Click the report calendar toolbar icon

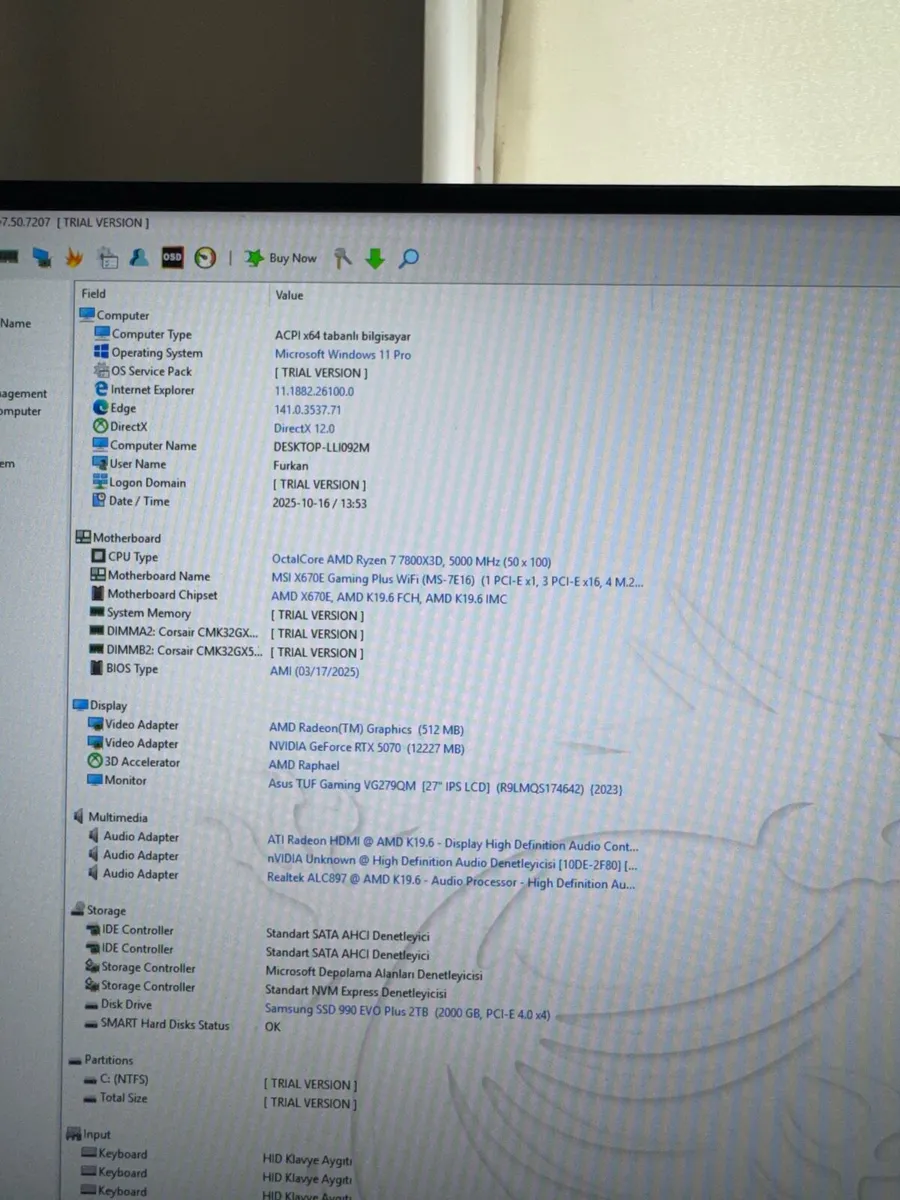(x=107, y=258)
